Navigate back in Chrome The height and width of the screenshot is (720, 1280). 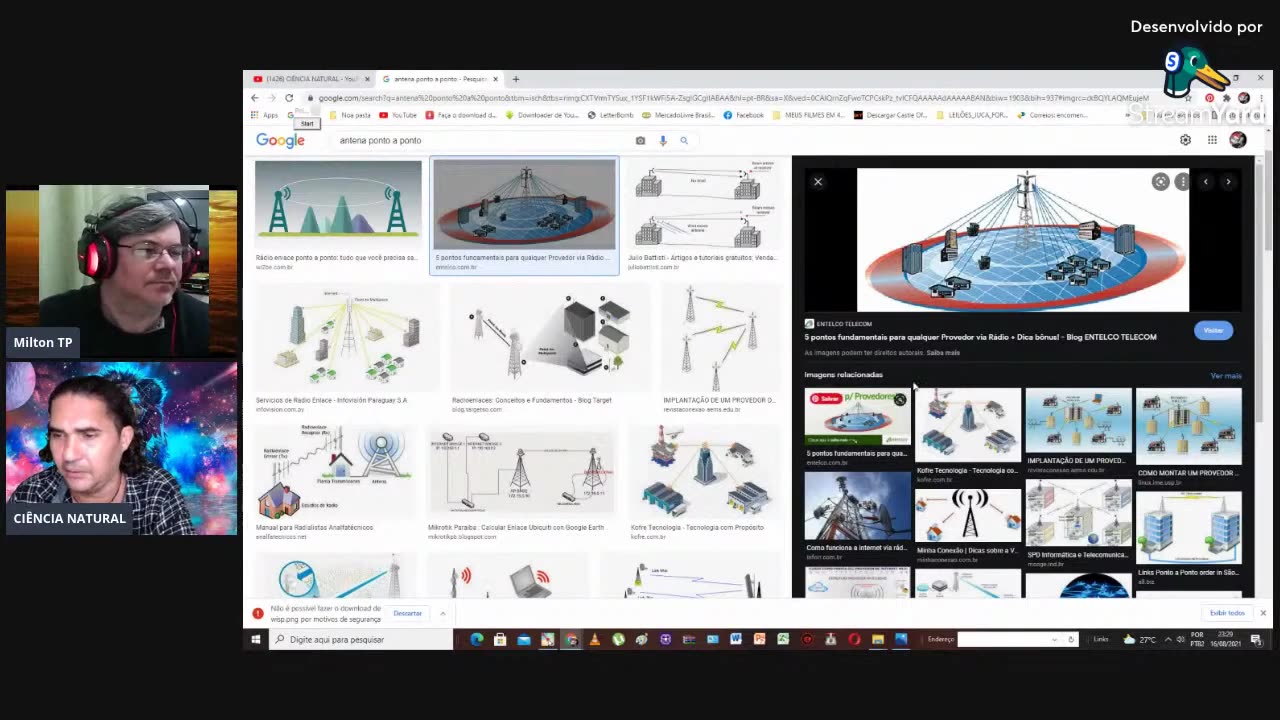254,98
